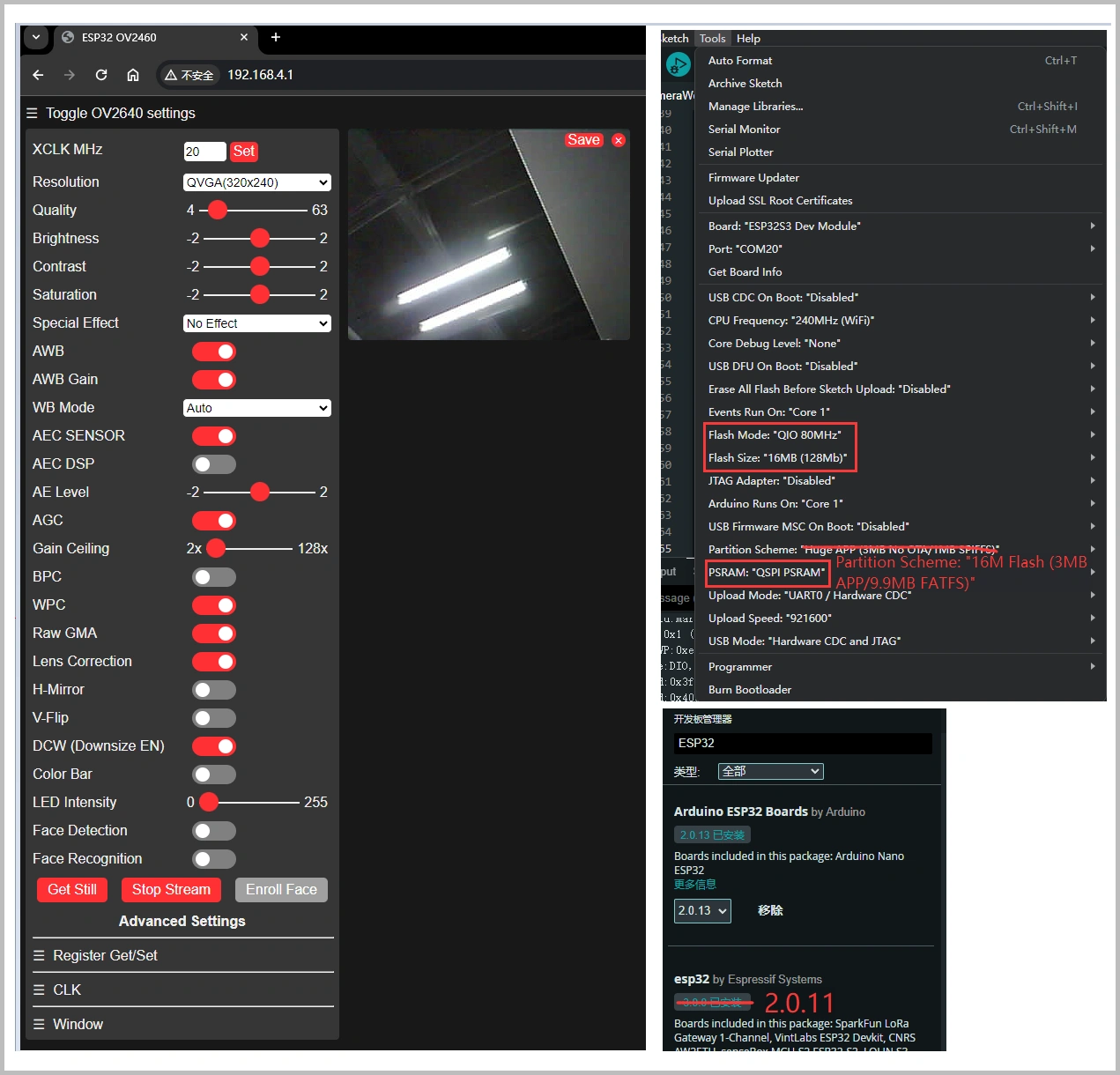
Task: Open the Help menu in Arduino IDE
Action: (x=748, y=38)
